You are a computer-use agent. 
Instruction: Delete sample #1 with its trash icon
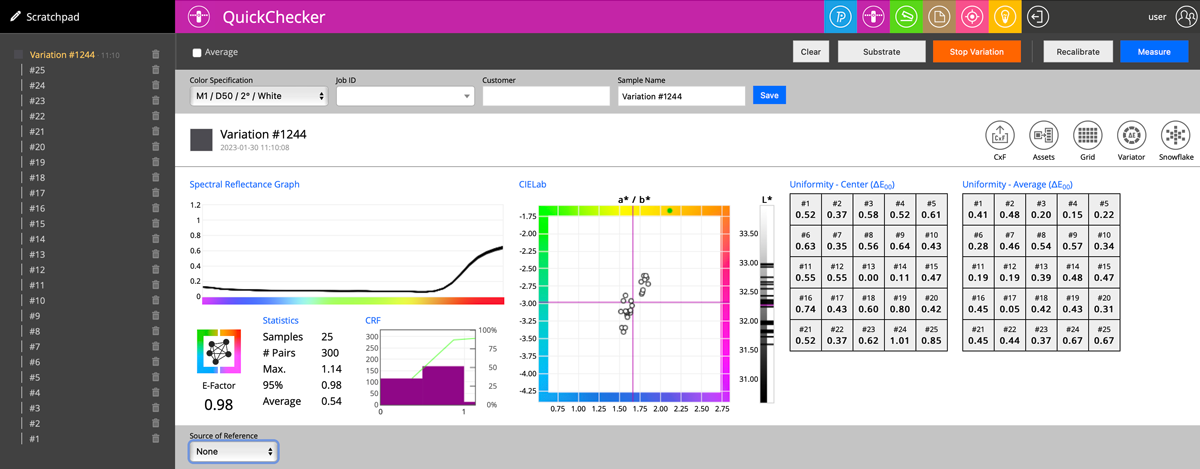coord(156,438)
